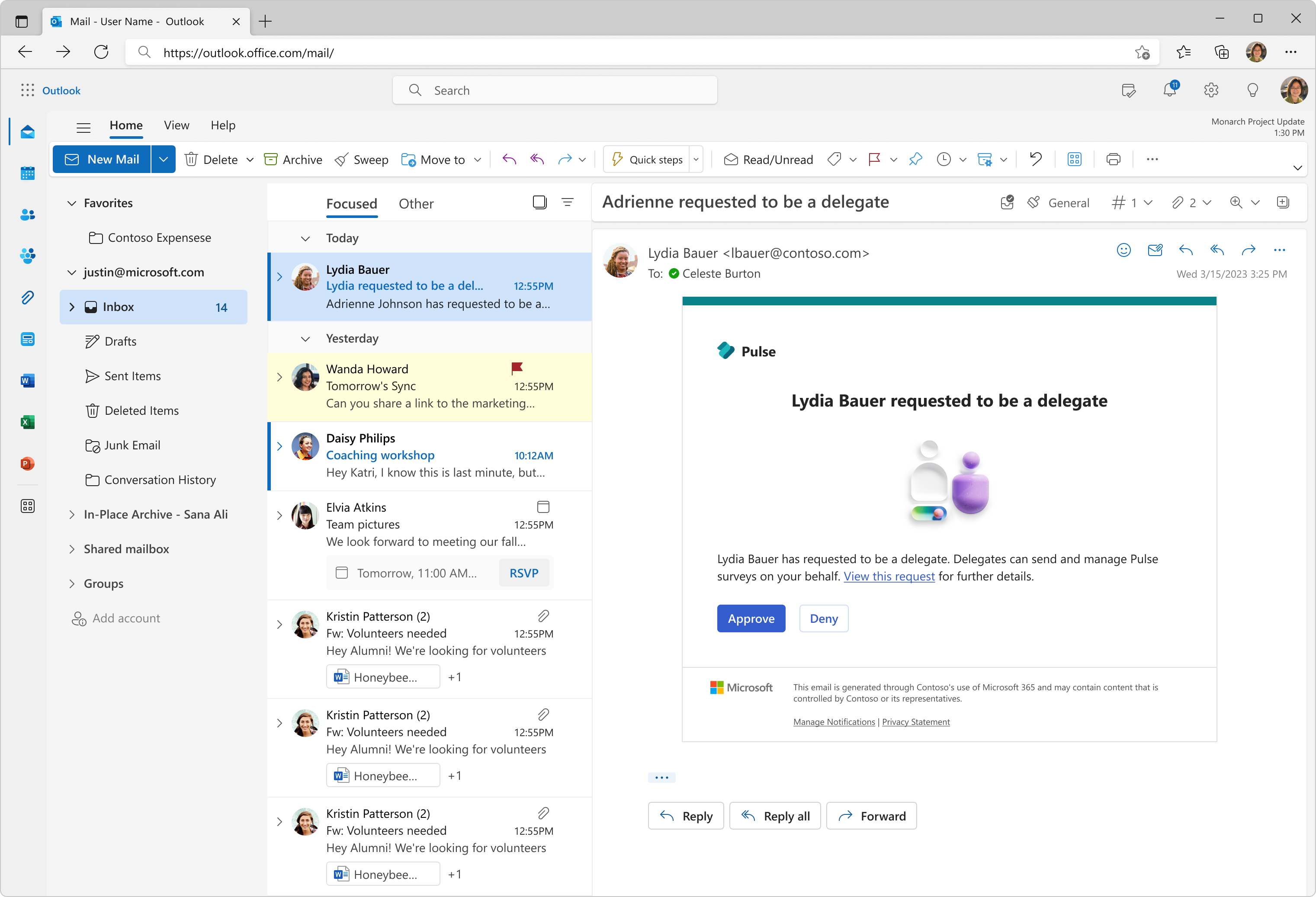Viewport: 1316px width, 897px height.
Task: Open the View ribbon tab
Action: [176, 125]
